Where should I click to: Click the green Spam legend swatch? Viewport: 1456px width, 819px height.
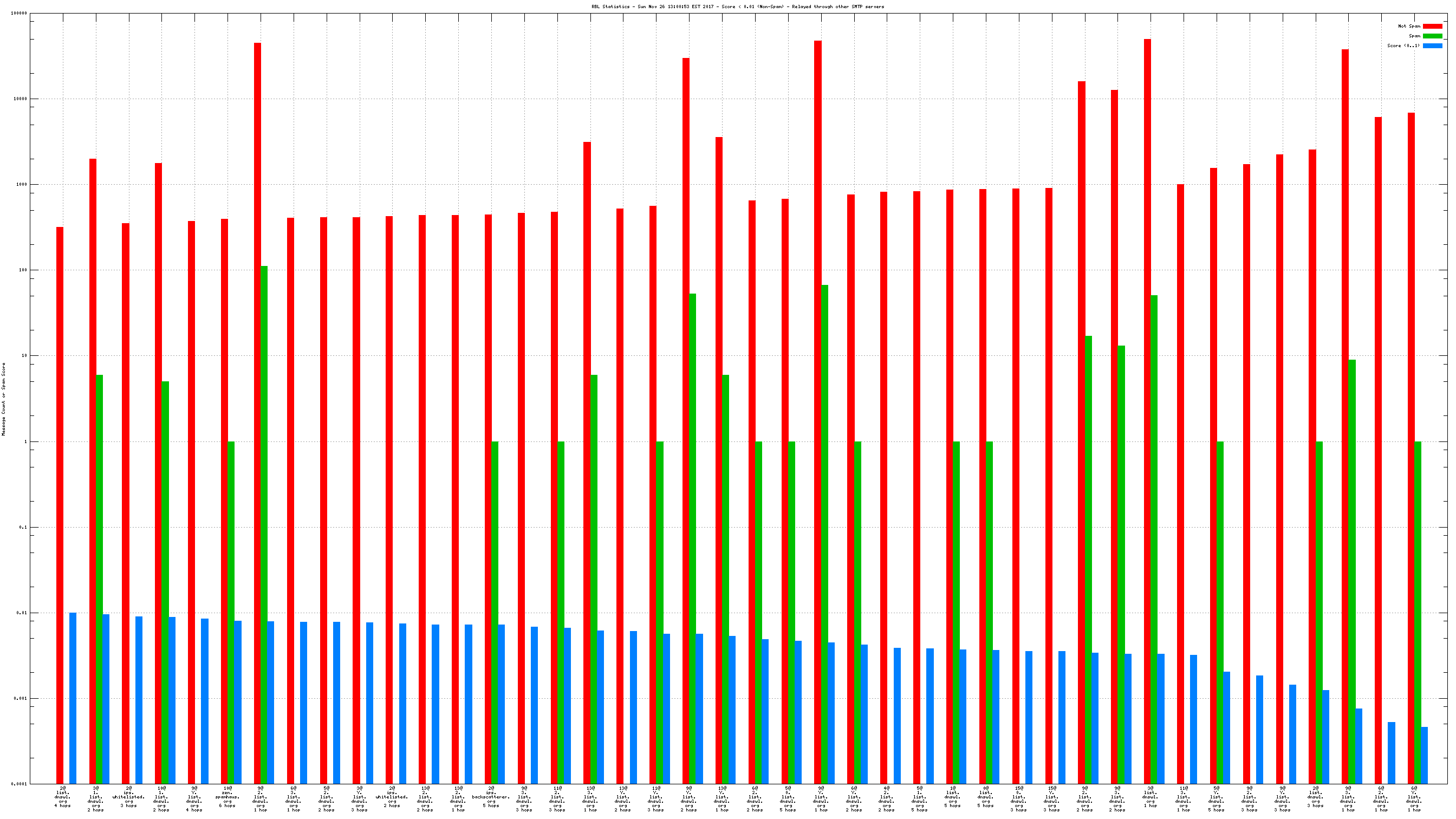(1432, 36)
